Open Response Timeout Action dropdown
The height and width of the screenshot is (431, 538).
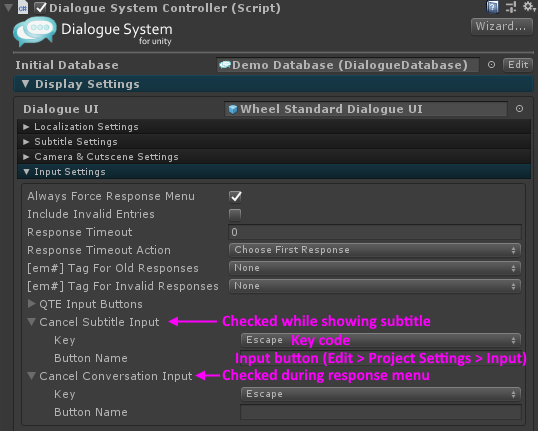[x=375, y=250]
